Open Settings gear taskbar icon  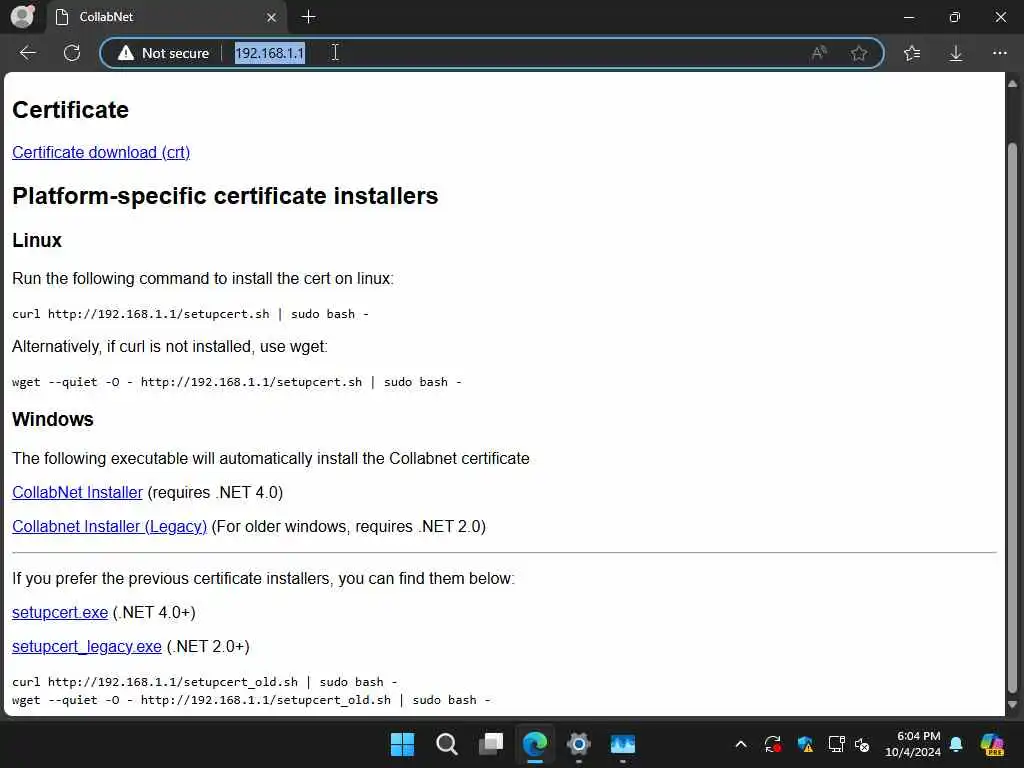[579, 744]
